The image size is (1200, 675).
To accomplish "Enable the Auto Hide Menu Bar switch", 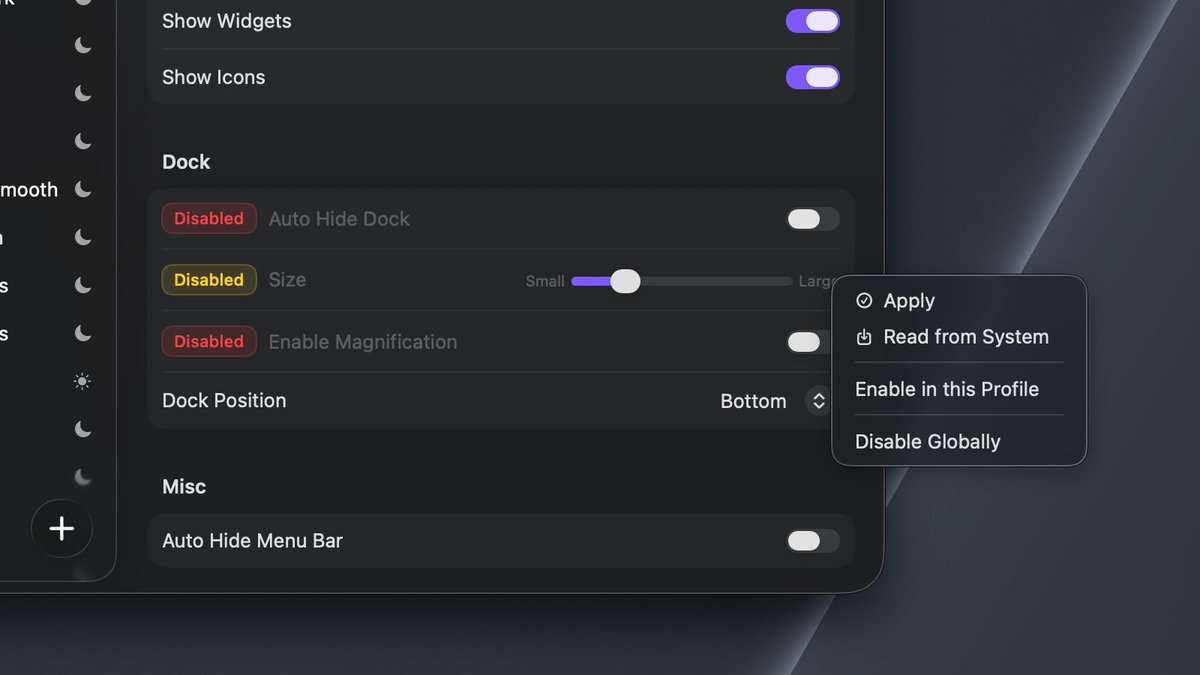I will point(812,541).
